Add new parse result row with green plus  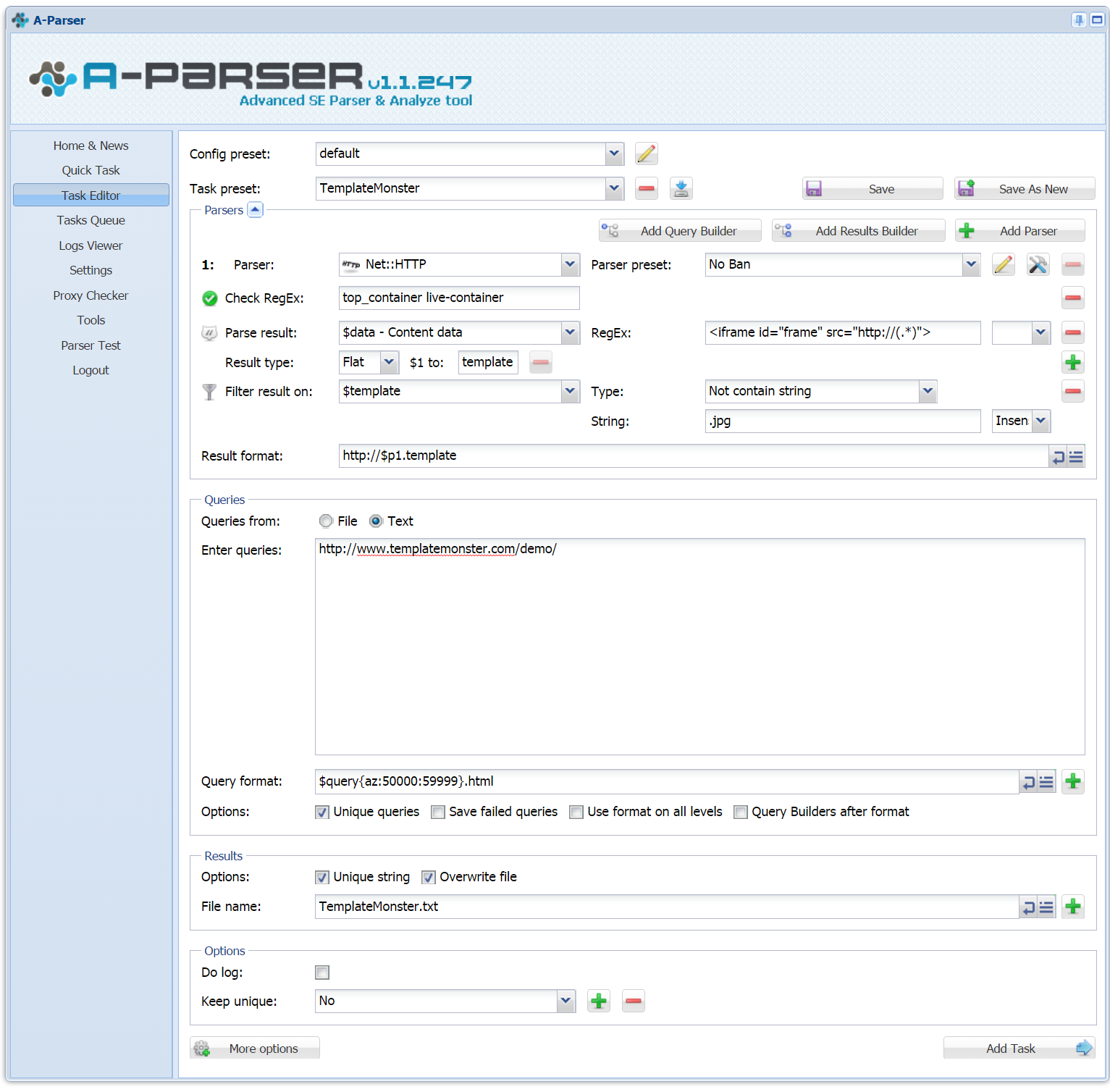[1073, 362]
